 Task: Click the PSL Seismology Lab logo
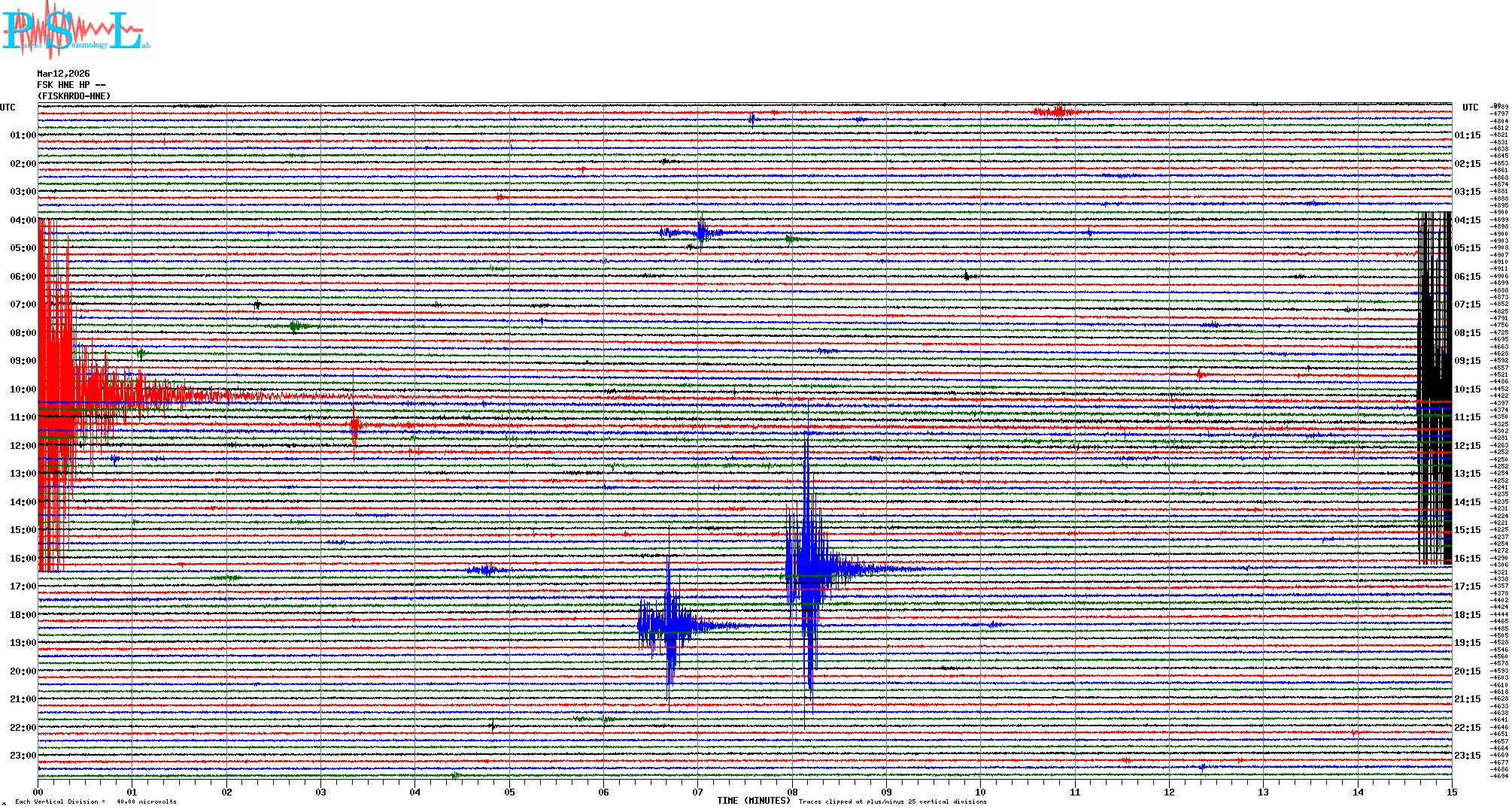75,30
